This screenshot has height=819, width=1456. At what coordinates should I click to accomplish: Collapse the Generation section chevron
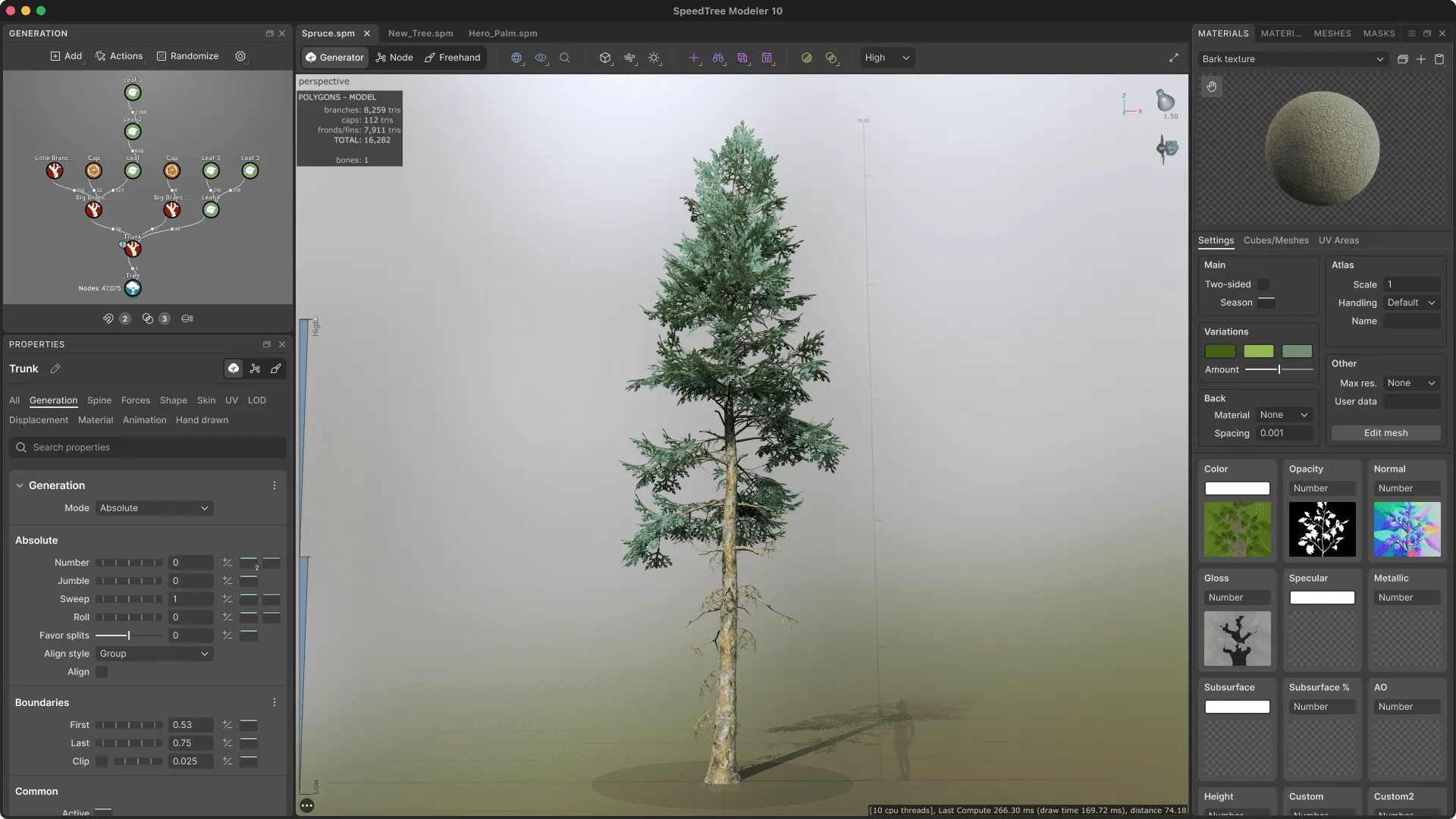20,485
